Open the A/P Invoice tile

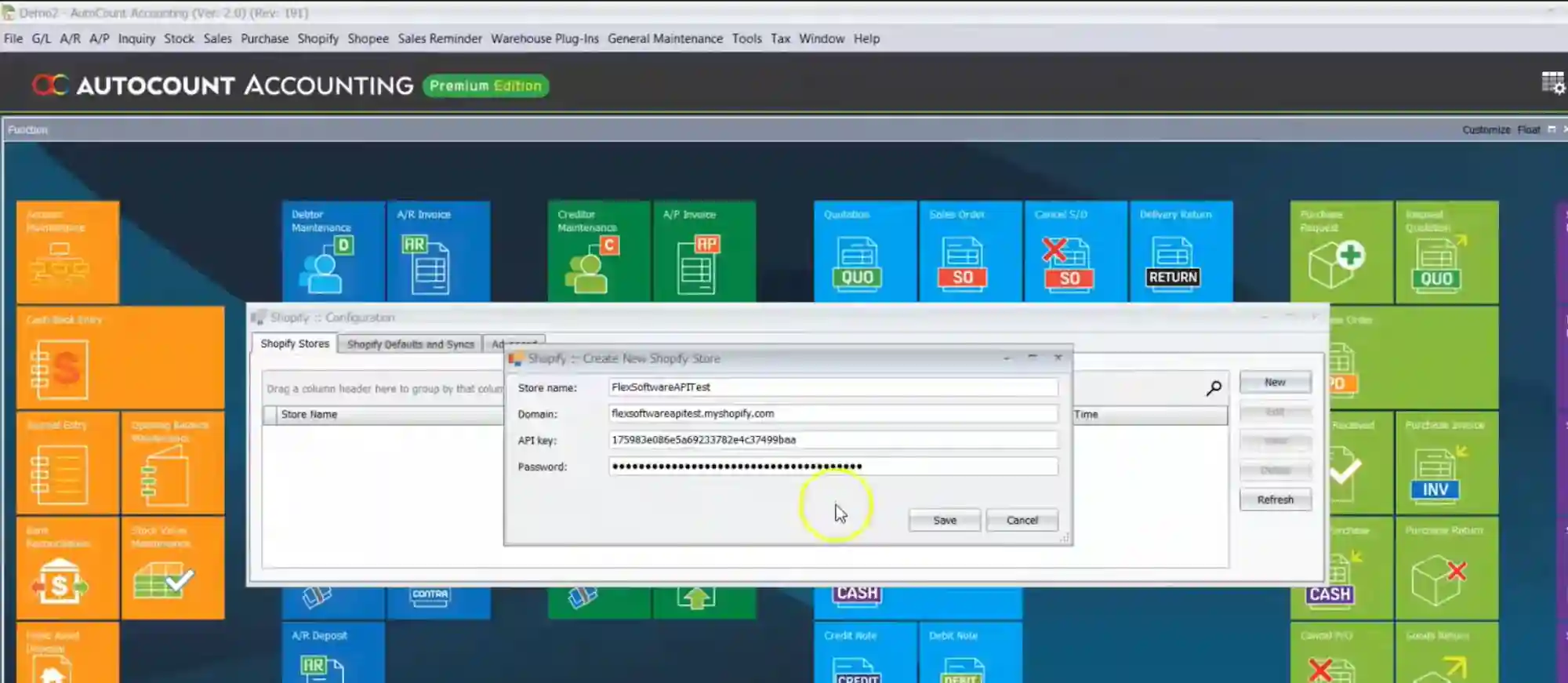point(704,252)
